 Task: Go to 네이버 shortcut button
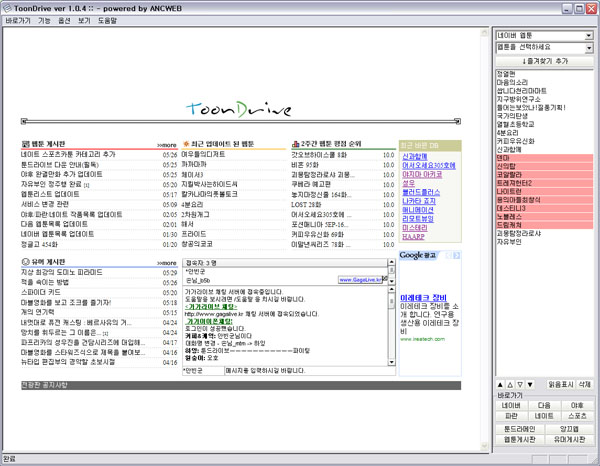coord(511,405)
